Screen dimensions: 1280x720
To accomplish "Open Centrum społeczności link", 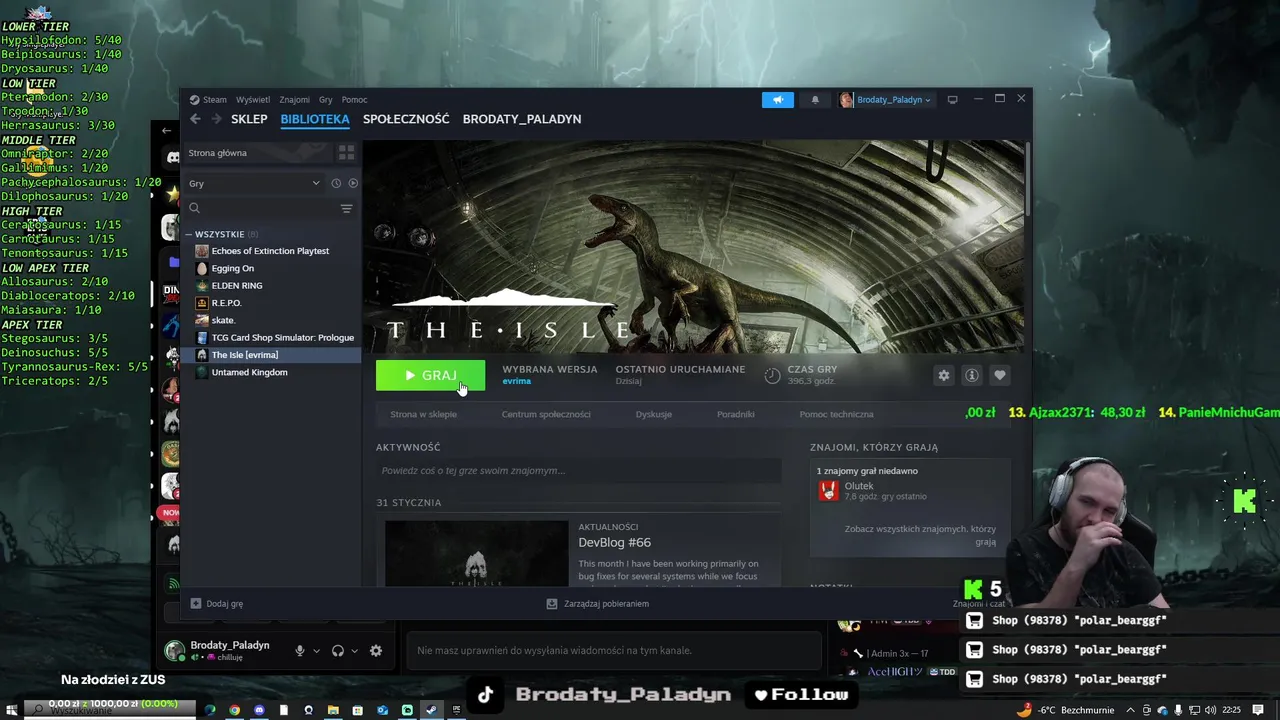I will tap(546, 414).
